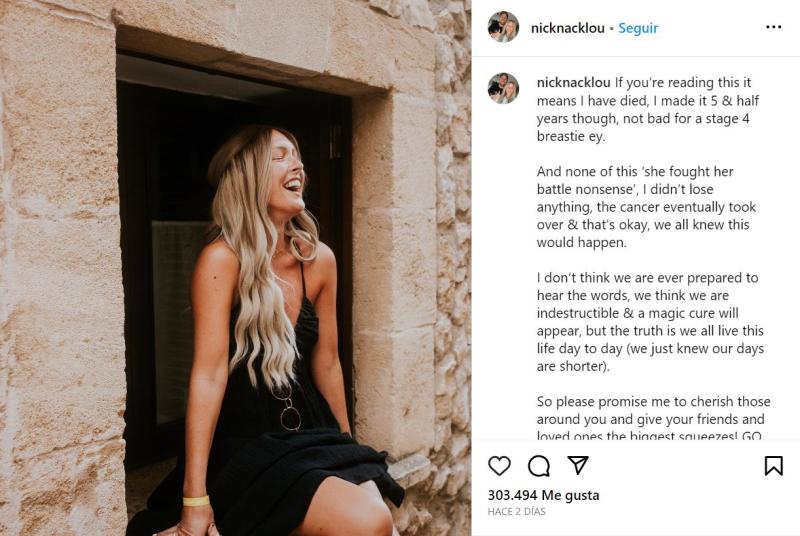Image resolution: width=800 pixels, height=536 pixels.
Task: Click the post photo of the laughing woman
Action: click(236, 268)
